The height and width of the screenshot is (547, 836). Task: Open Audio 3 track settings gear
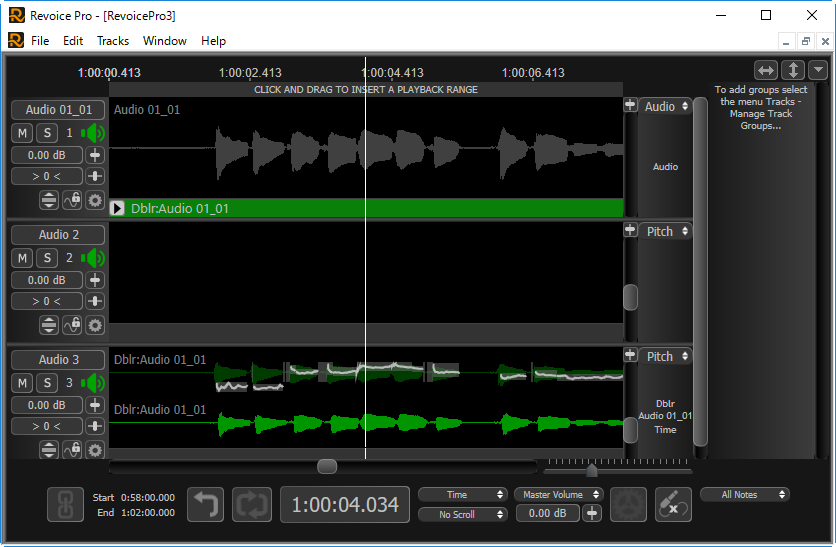[x=95, y=450]
